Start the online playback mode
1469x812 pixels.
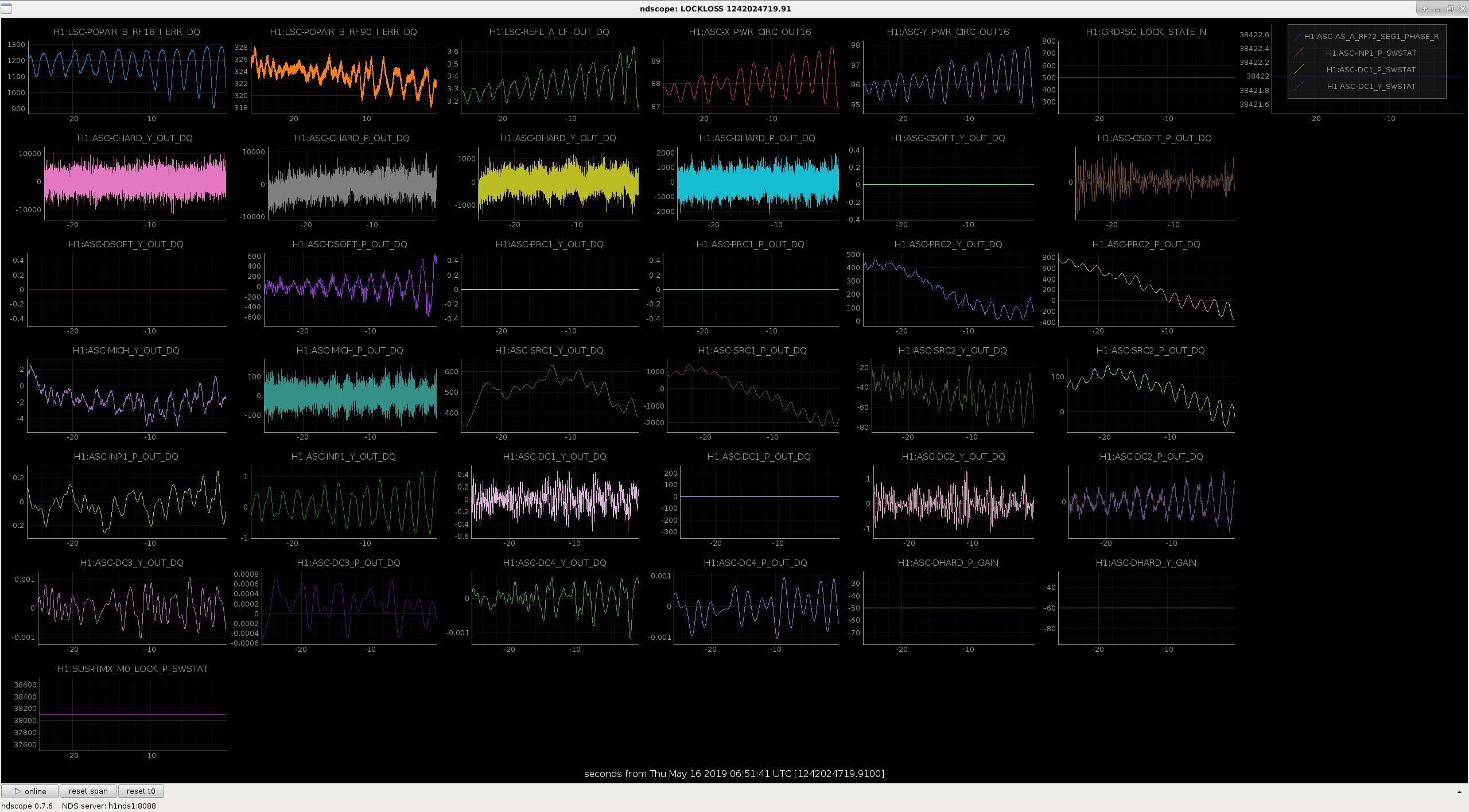coord(30,791)
